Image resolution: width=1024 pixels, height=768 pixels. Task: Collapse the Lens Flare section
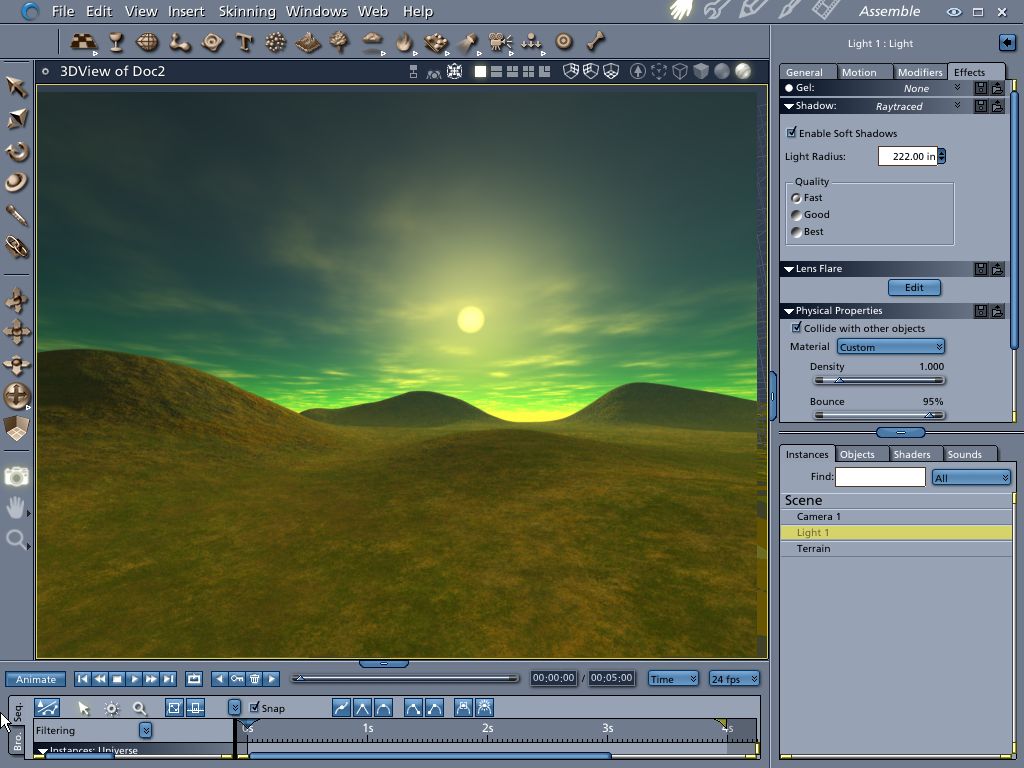point(789,269)
